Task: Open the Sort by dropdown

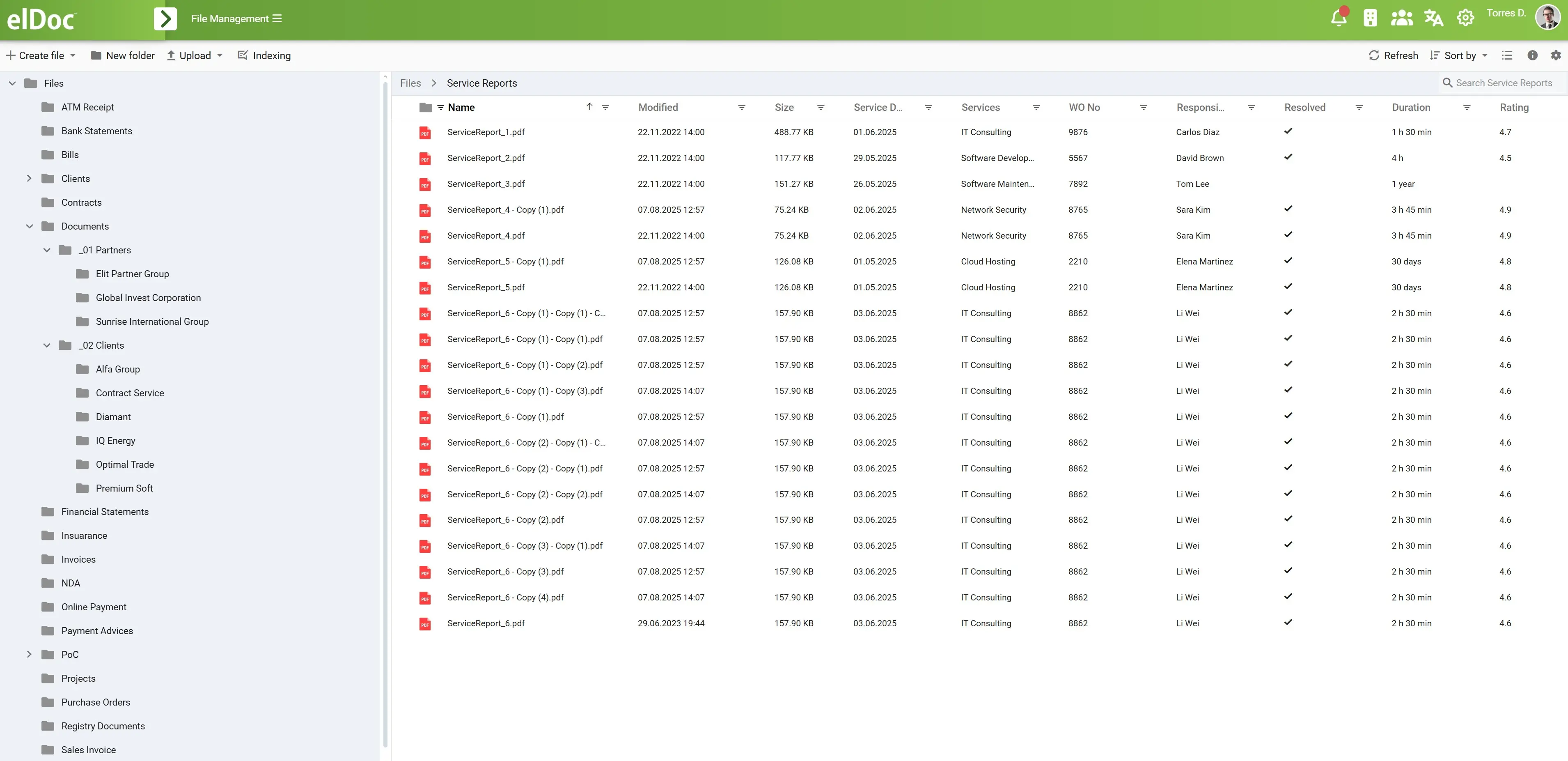Action: (1458, 55)
